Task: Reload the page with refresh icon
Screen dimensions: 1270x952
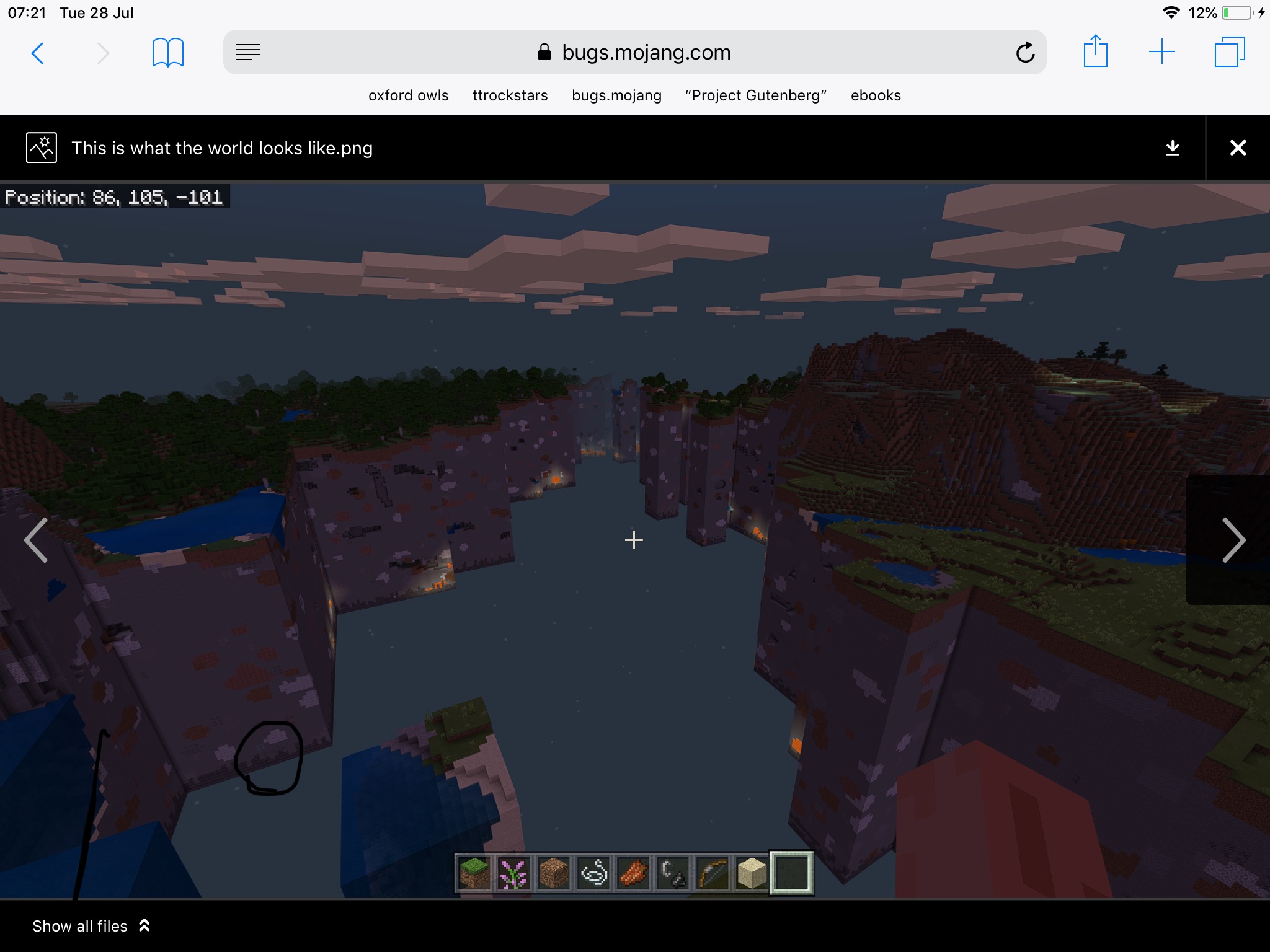Action: [1025, 53]
